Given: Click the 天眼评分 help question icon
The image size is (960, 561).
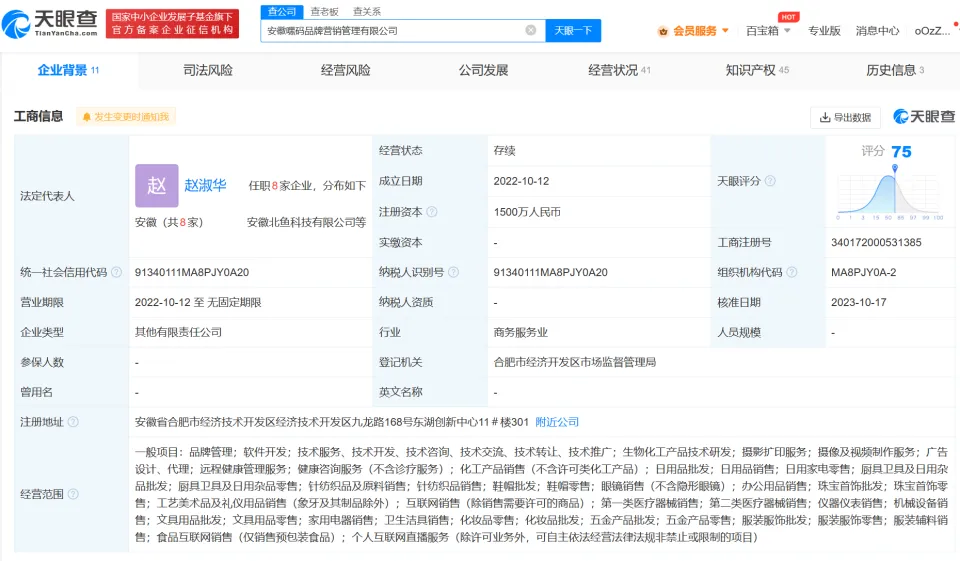Looking at the screenshot, I should [770, 181].
